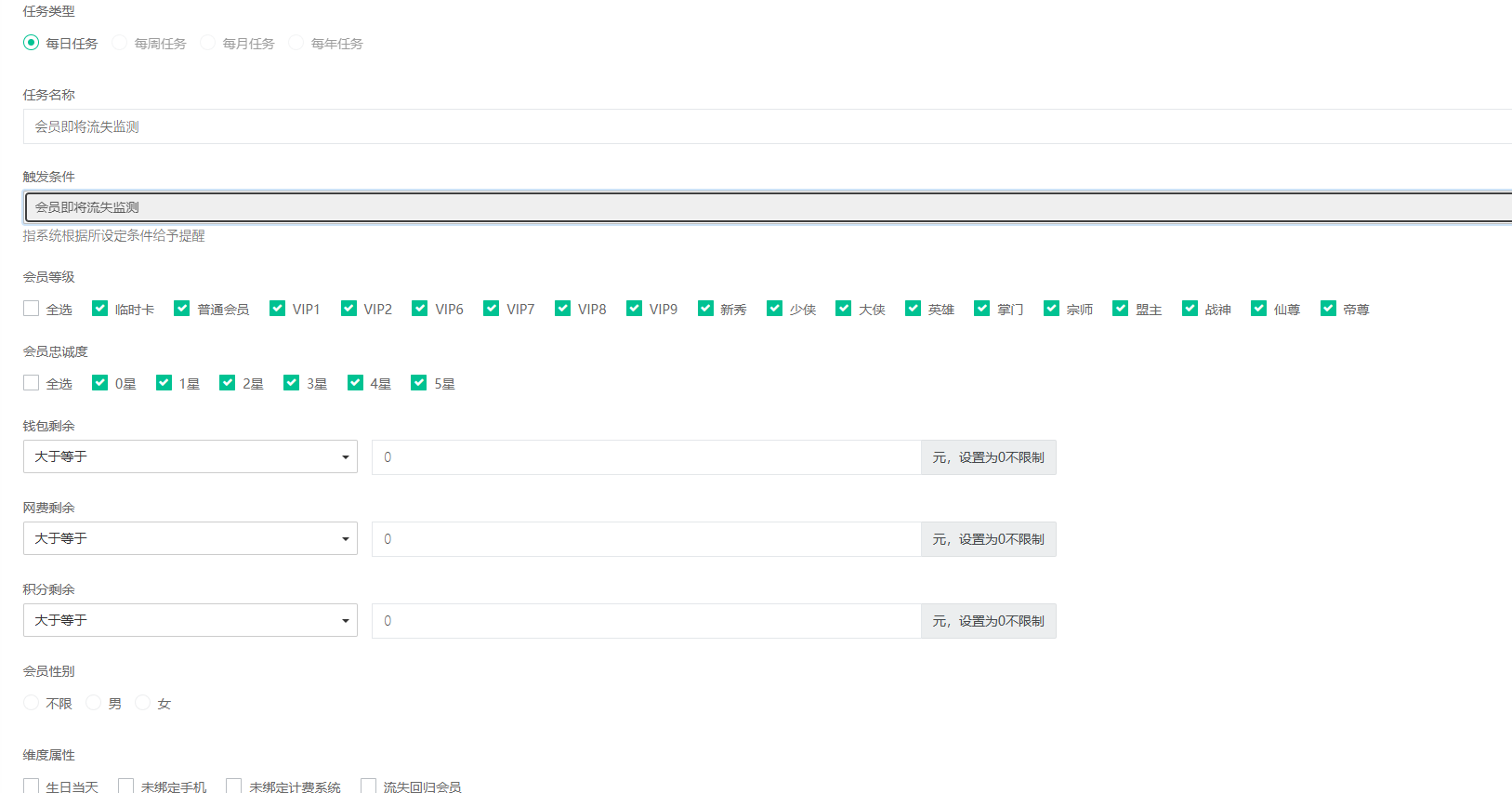
Task: Toggle the VIP1 checkbox
Action: 277,309
